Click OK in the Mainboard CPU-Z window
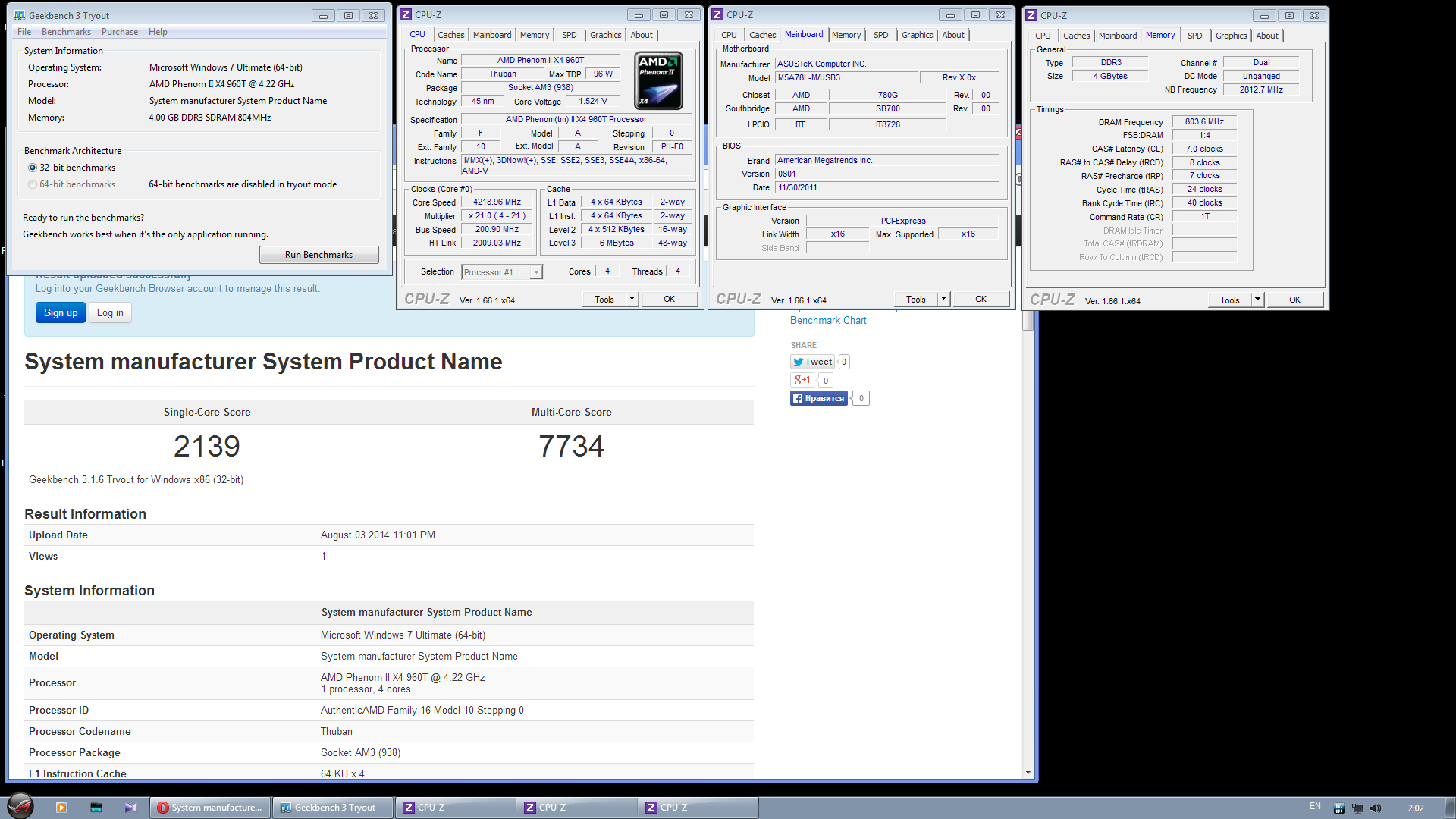 click(x=981, y=299)
